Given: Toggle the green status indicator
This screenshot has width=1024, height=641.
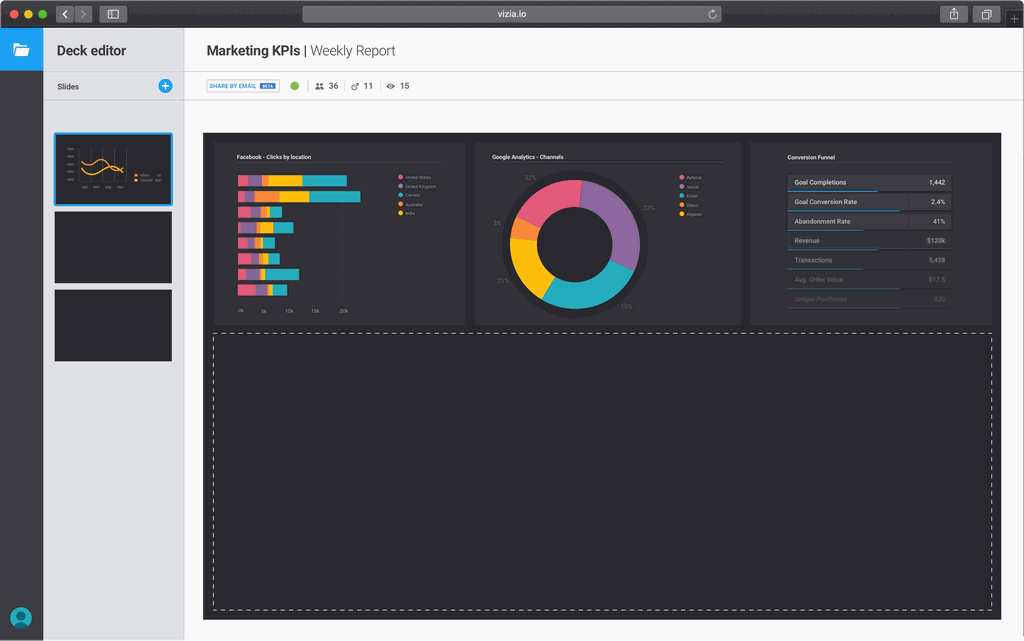Looking at the screenshot, I should [x=295, y=86].
